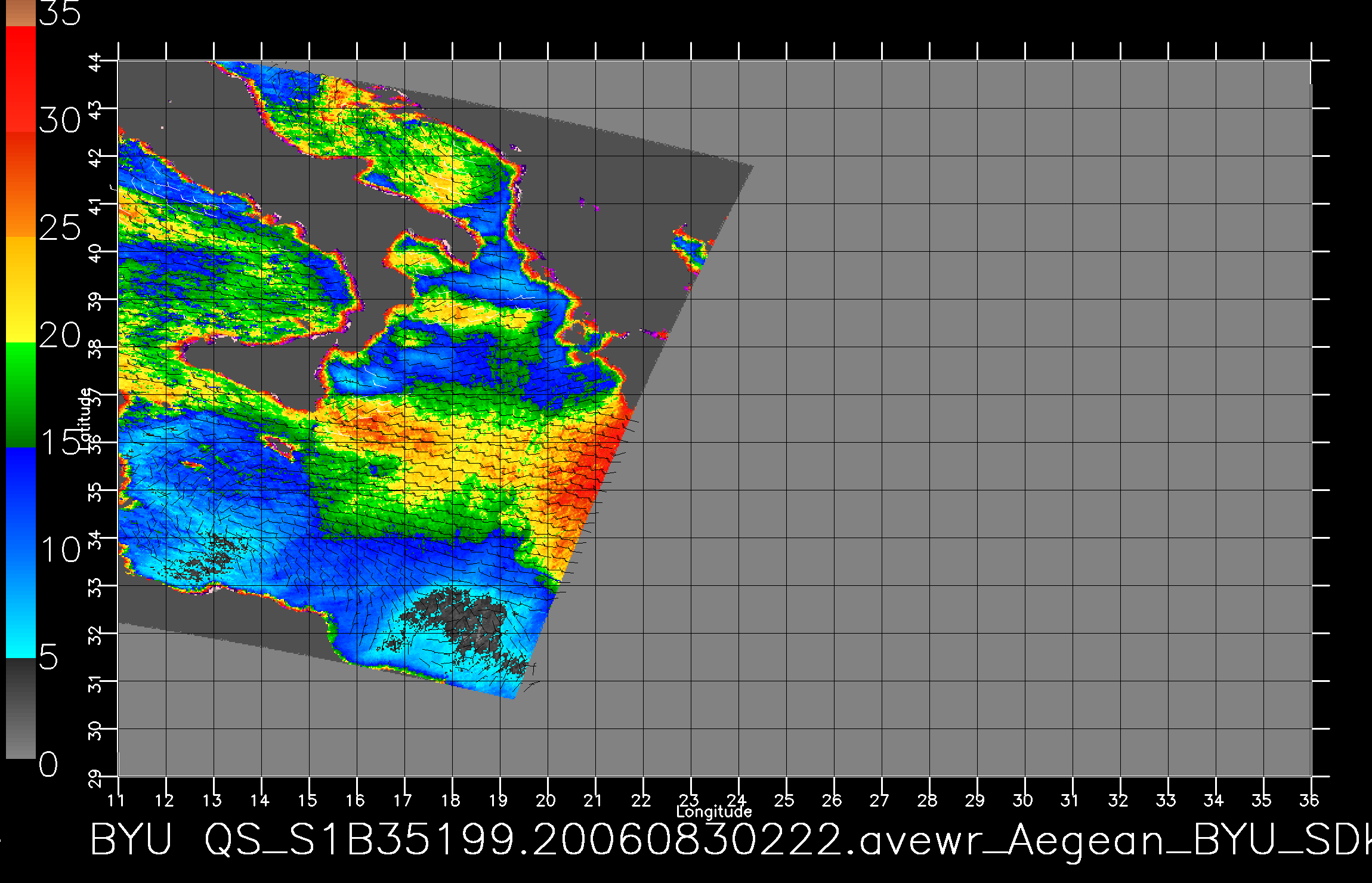Click the Longitude axis title
The image size is (1372, 883).
(714, 811)
